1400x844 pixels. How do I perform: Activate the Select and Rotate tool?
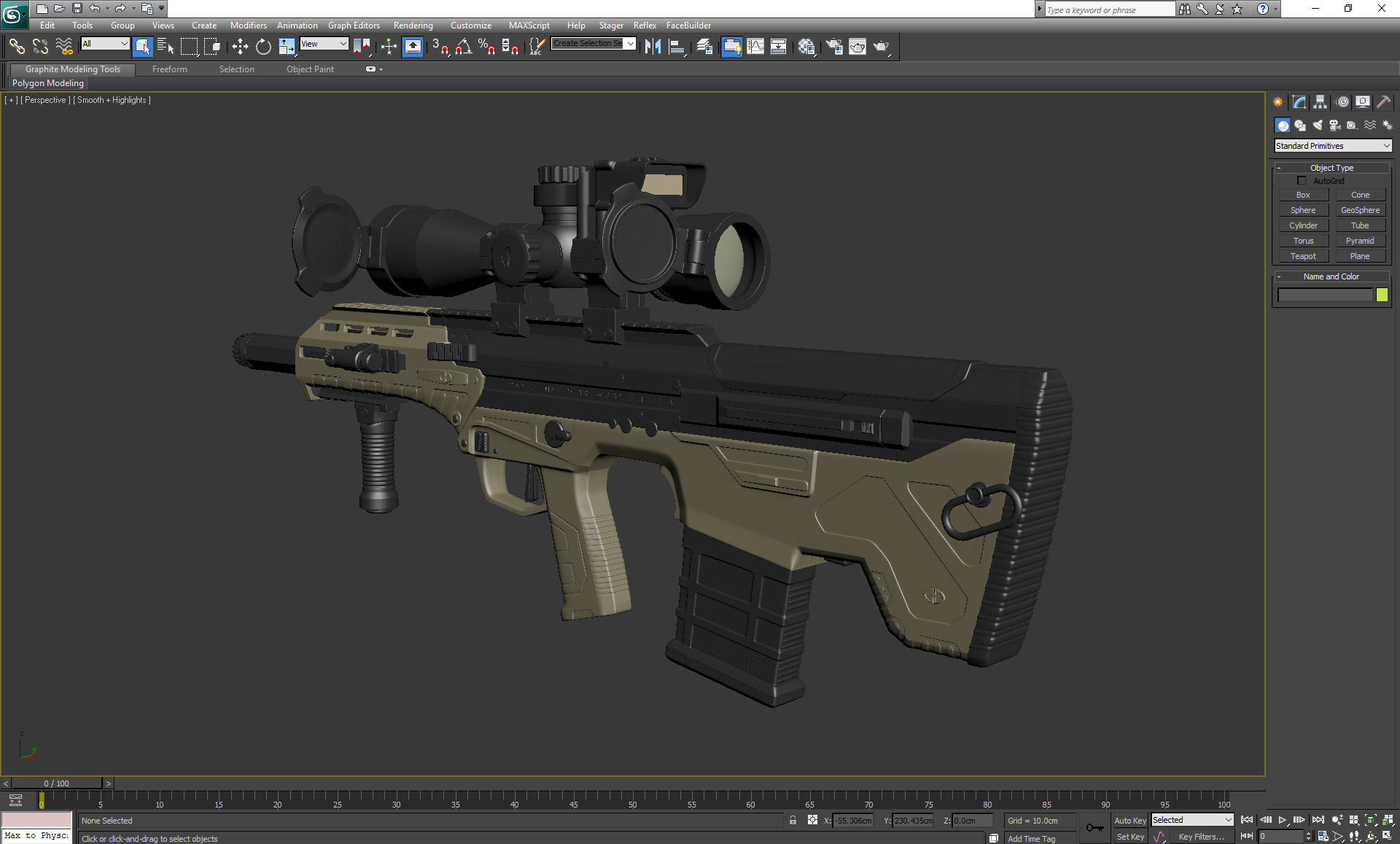click(263, 47)
